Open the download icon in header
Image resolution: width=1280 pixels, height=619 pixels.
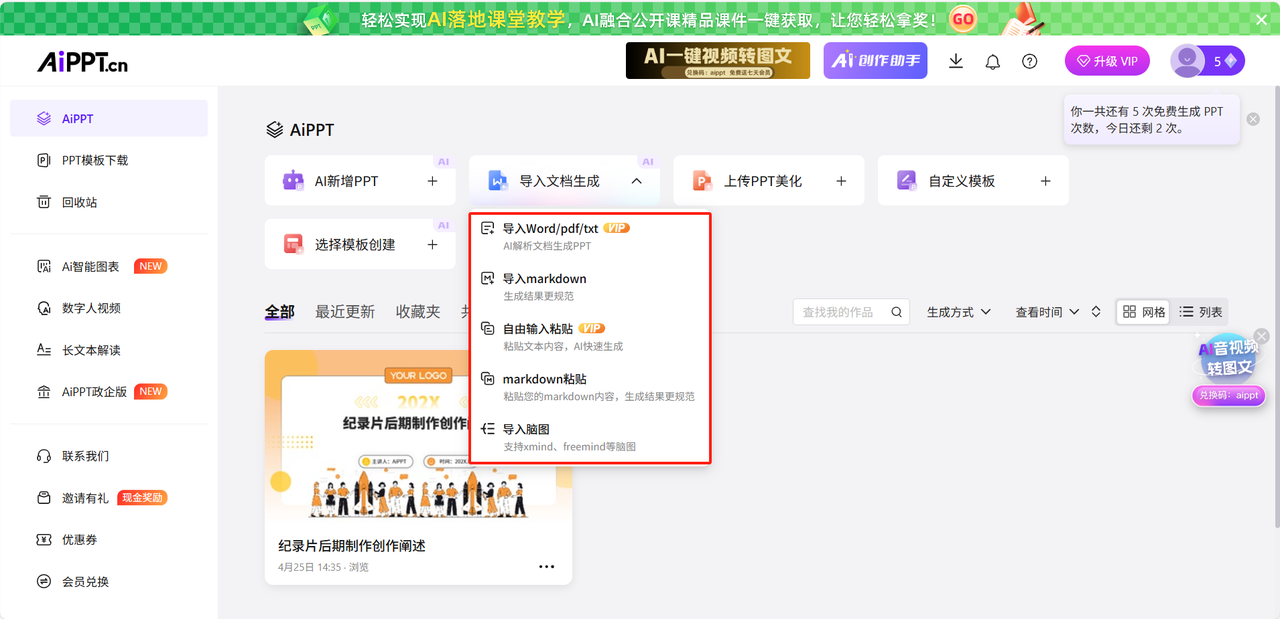(956, 61)
